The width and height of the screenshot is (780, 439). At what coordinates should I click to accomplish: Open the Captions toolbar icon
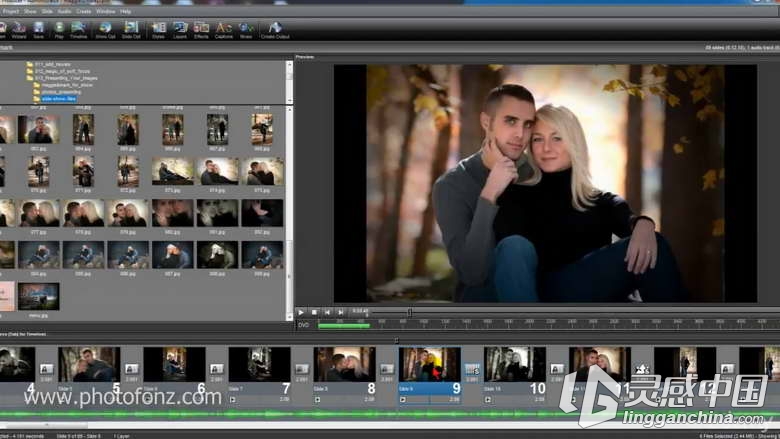(x=223, y=30)
